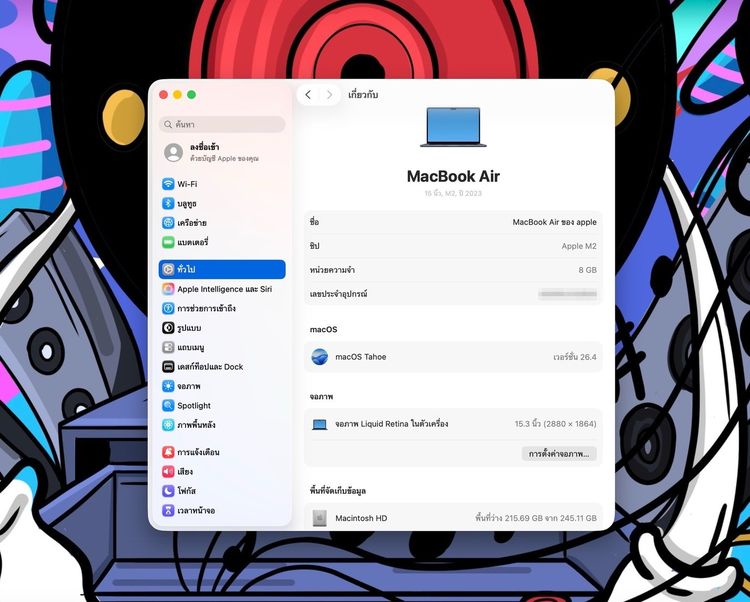Image resolution: width=750 pixels, height=602 pixels.
Task: Click the version text เวอร์ชั่น 26.4
Action: tap(574, 357)
